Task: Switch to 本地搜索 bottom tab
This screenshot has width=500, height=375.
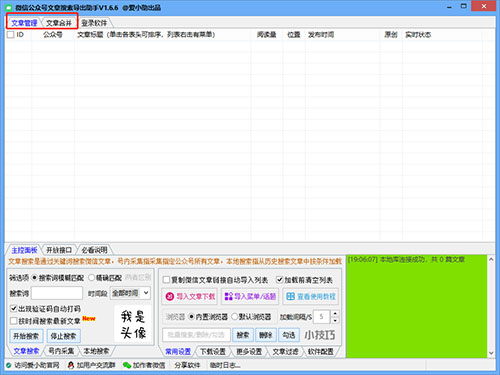Action: click(96, 351)
